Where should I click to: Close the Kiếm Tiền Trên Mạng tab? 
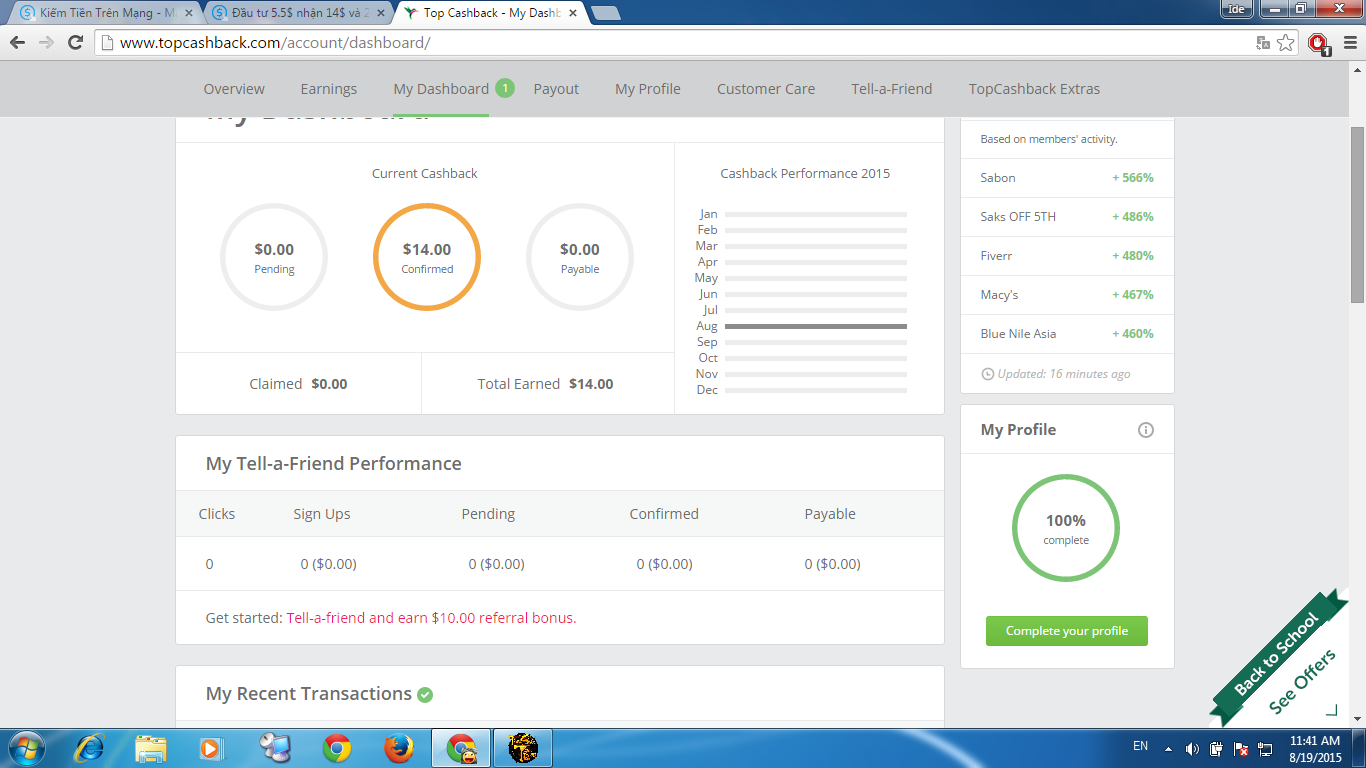pos(189,13)
